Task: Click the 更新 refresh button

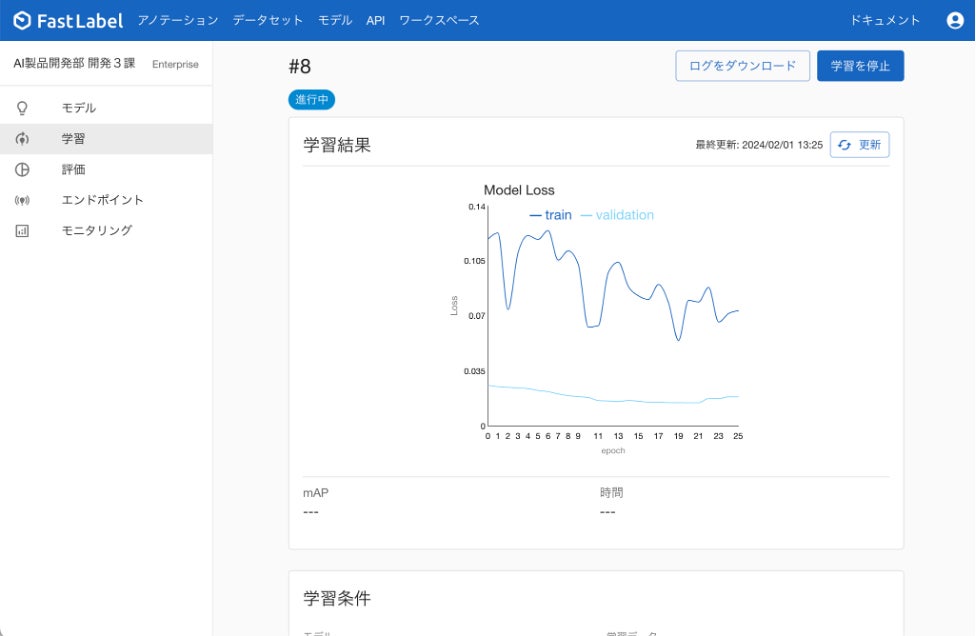Action: tap(860, 145)
